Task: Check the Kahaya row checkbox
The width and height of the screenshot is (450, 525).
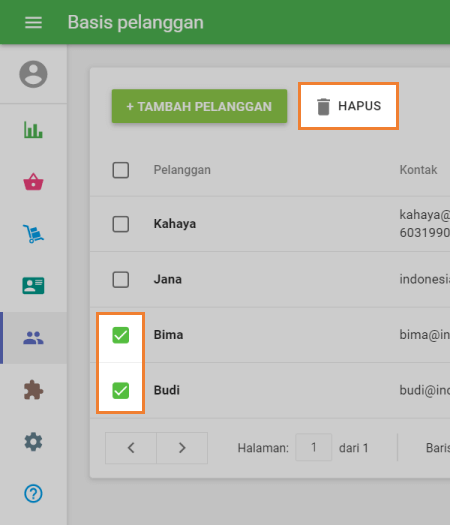Action: pos(121,224)
